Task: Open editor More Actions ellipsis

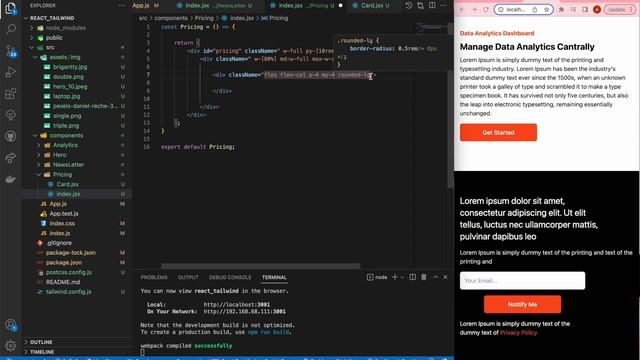Action: click(444, 5)
